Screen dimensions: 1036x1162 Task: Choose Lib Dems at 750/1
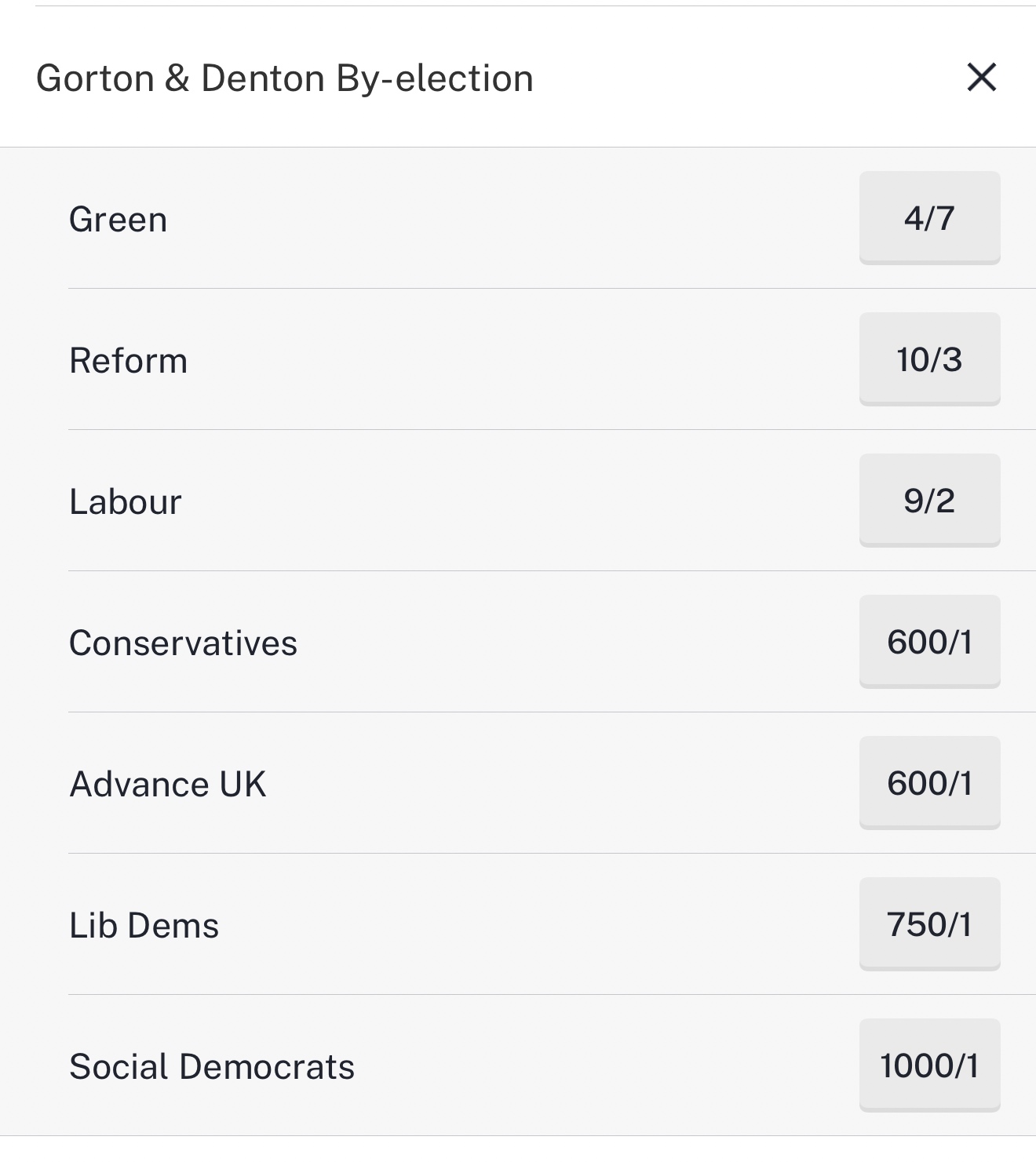click(929, 924)
